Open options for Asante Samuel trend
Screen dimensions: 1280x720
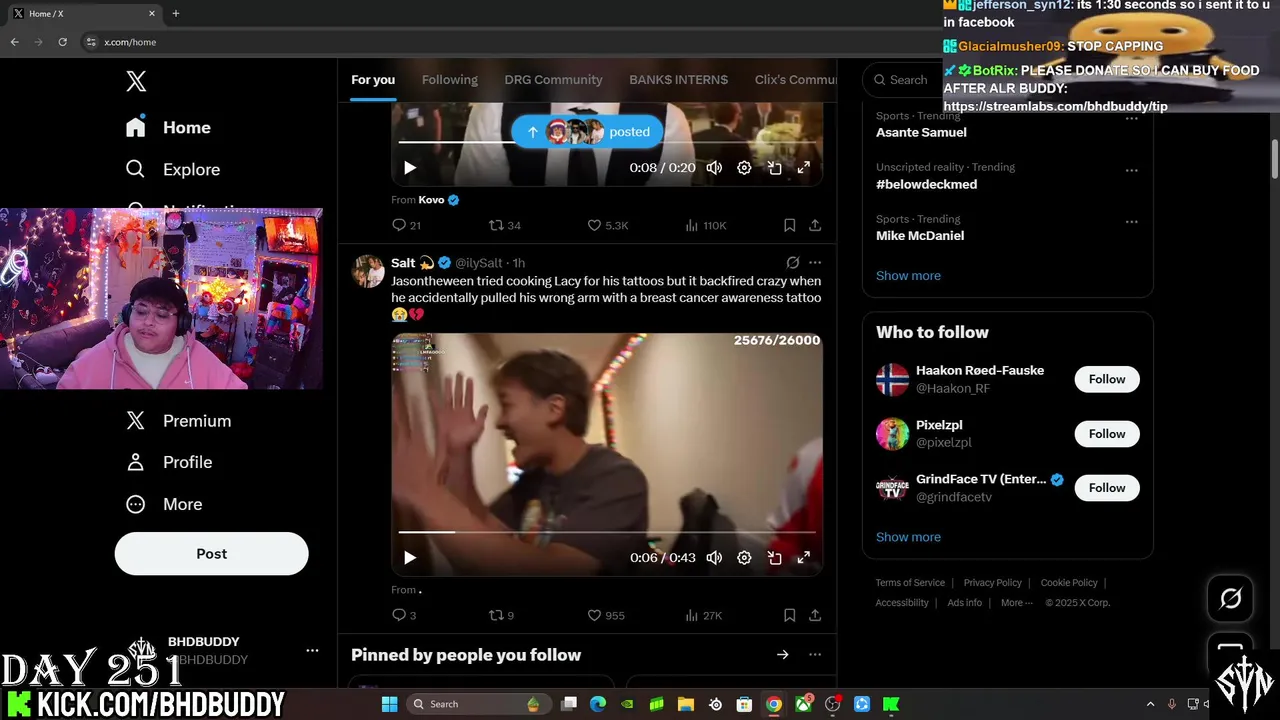[x=1131, y=118]
